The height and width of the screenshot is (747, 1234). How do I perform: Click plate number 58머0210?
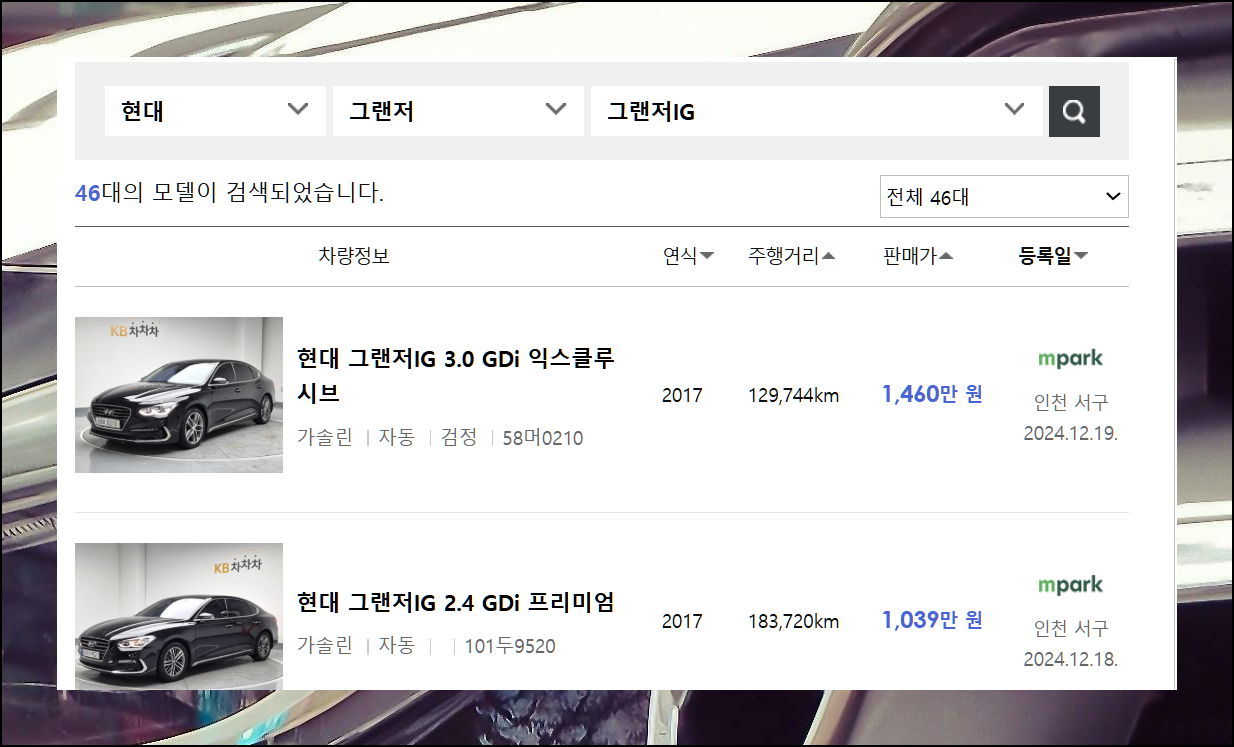(543, 438)
